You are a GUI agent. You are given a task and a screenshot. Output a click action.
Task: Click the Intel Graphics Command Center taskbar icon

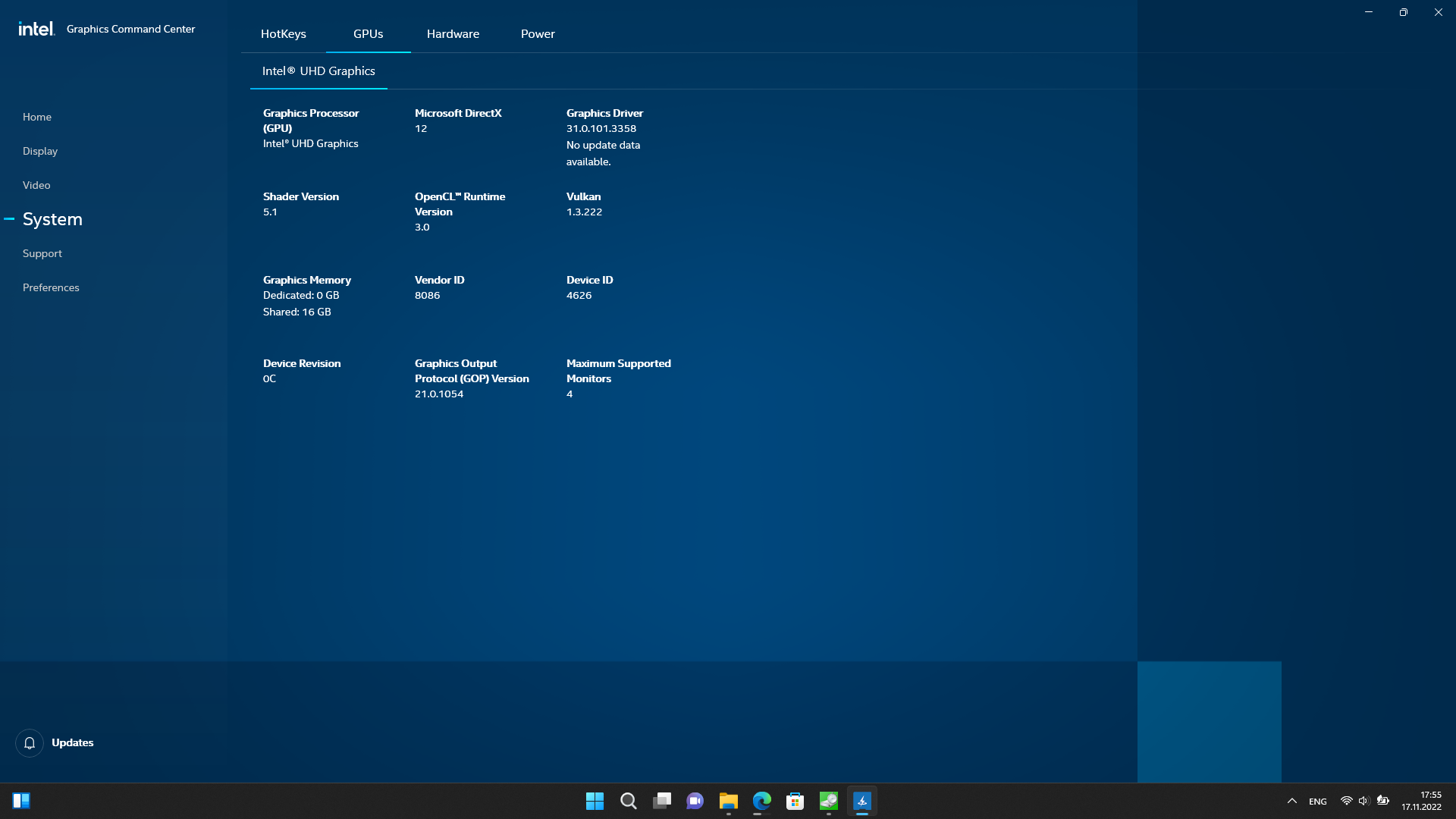(x=862, y=801)
